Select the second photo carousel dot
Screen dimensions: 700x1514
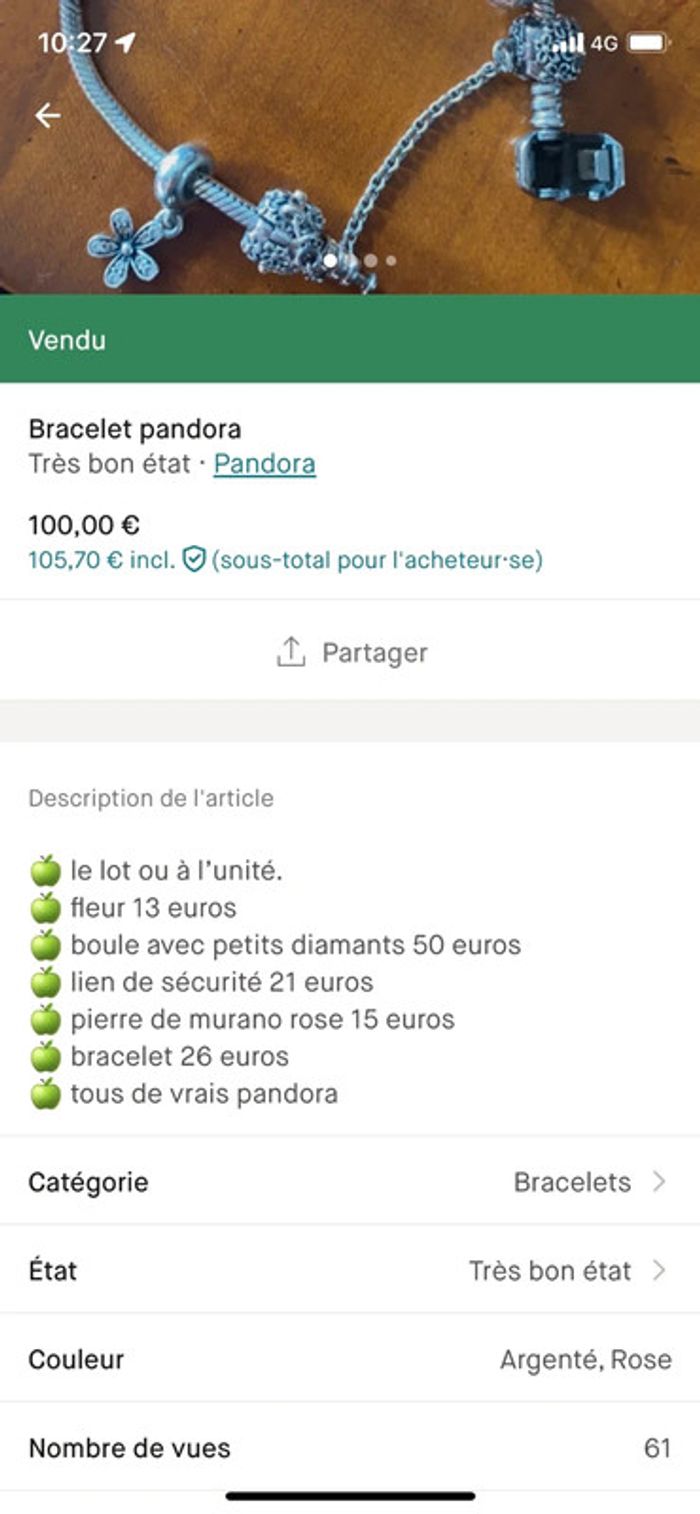(x=351, y=261)
